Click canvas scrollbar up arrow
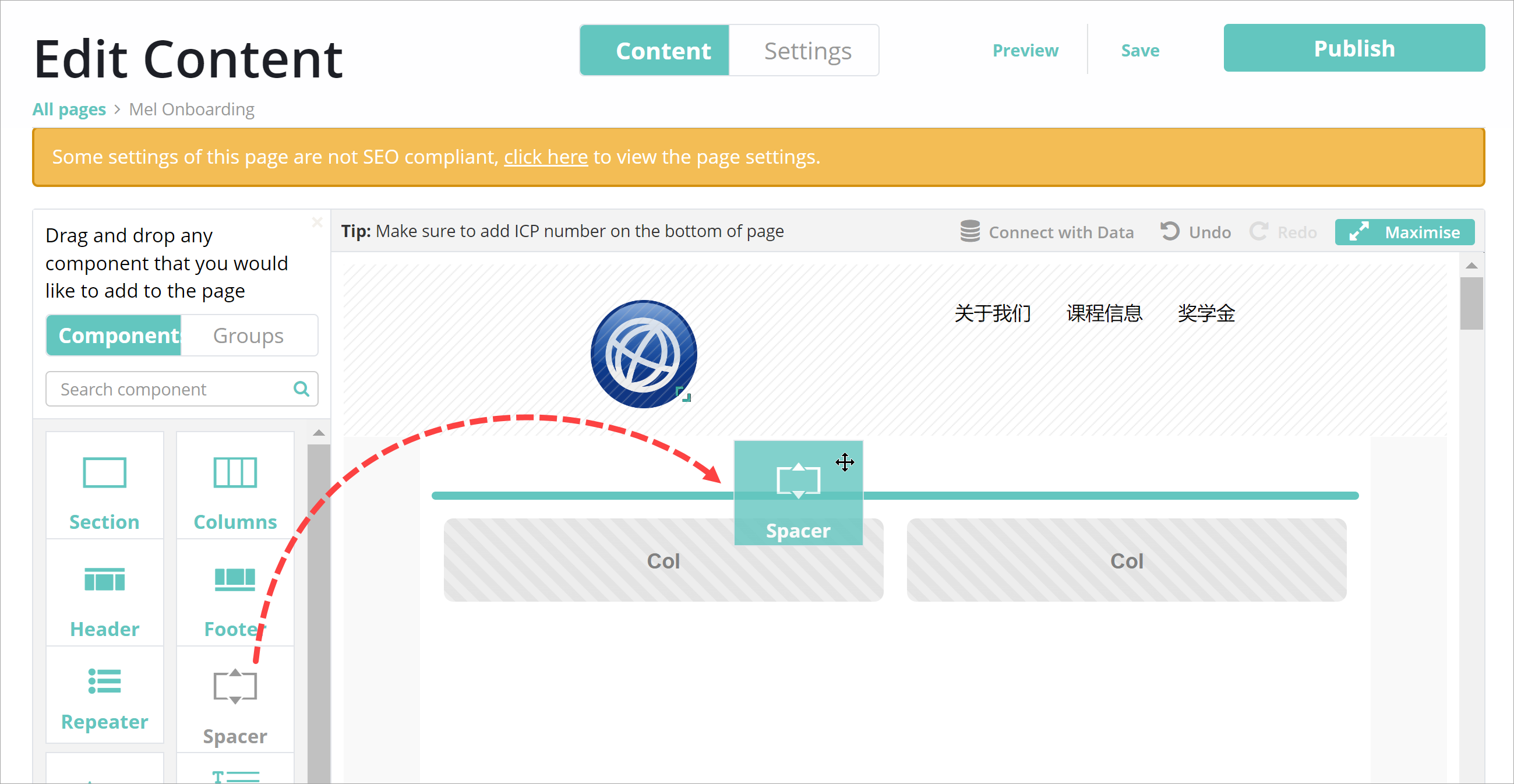1514x784 pixels. (1471, 266)
